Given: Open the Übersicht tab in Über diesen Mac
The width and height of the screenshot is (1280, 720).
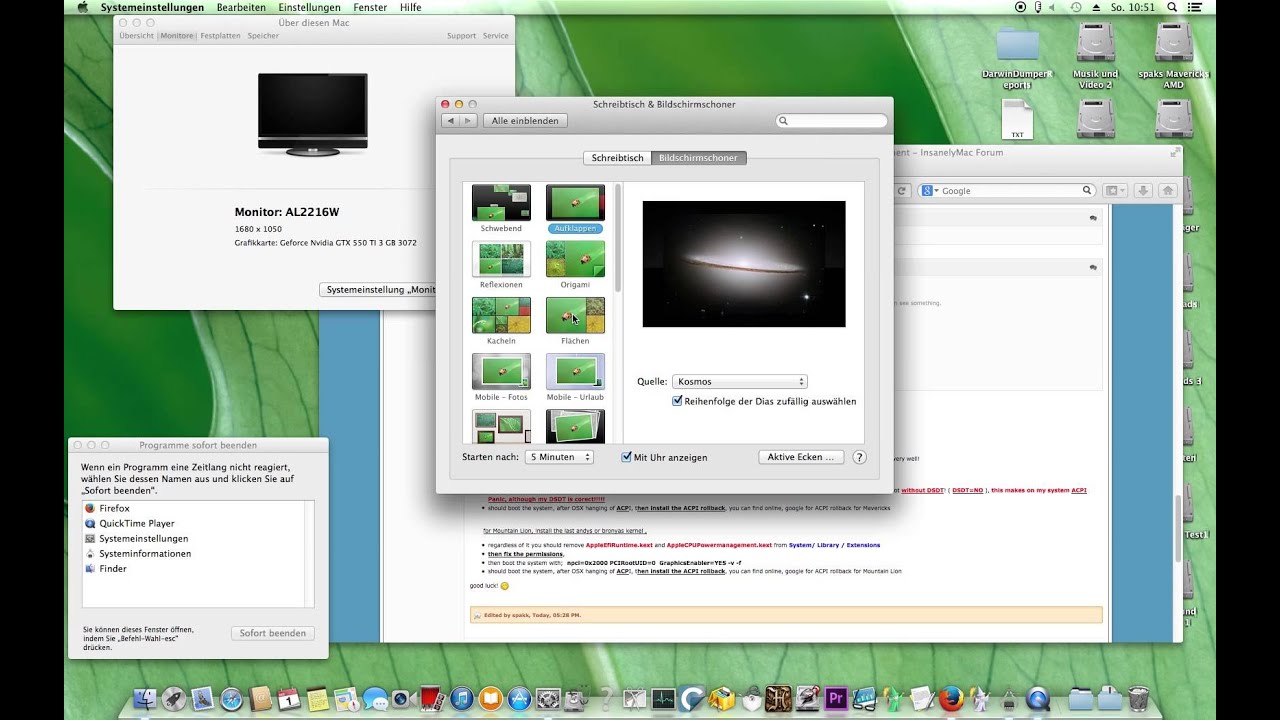Looking at the screenshot, I should (137, 36).
